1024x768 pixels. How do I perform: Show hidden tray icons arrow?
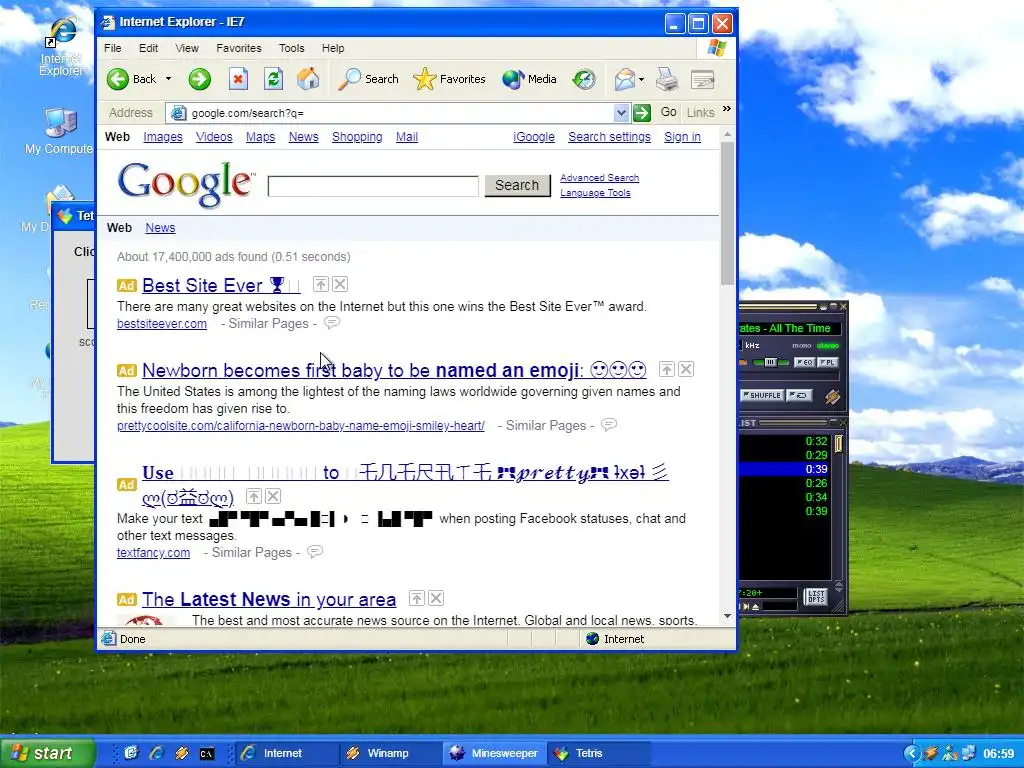[911, 753]
